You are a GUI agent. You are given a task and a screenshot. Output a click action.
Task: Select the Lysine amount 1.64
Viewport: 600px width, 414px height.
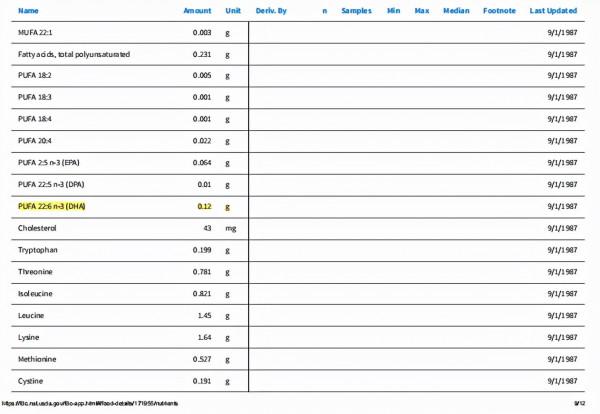click(203, 337)
